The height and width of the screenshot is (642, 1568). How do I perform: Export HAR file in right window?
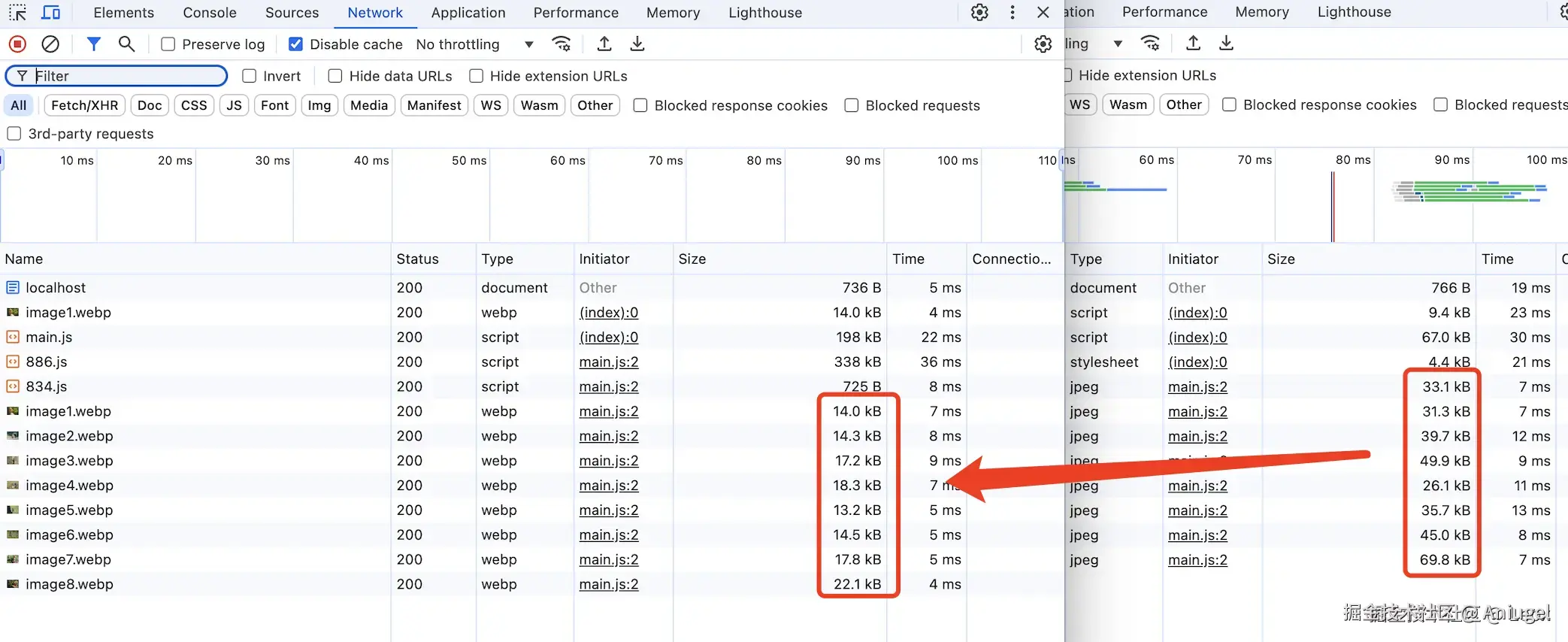1226,43
